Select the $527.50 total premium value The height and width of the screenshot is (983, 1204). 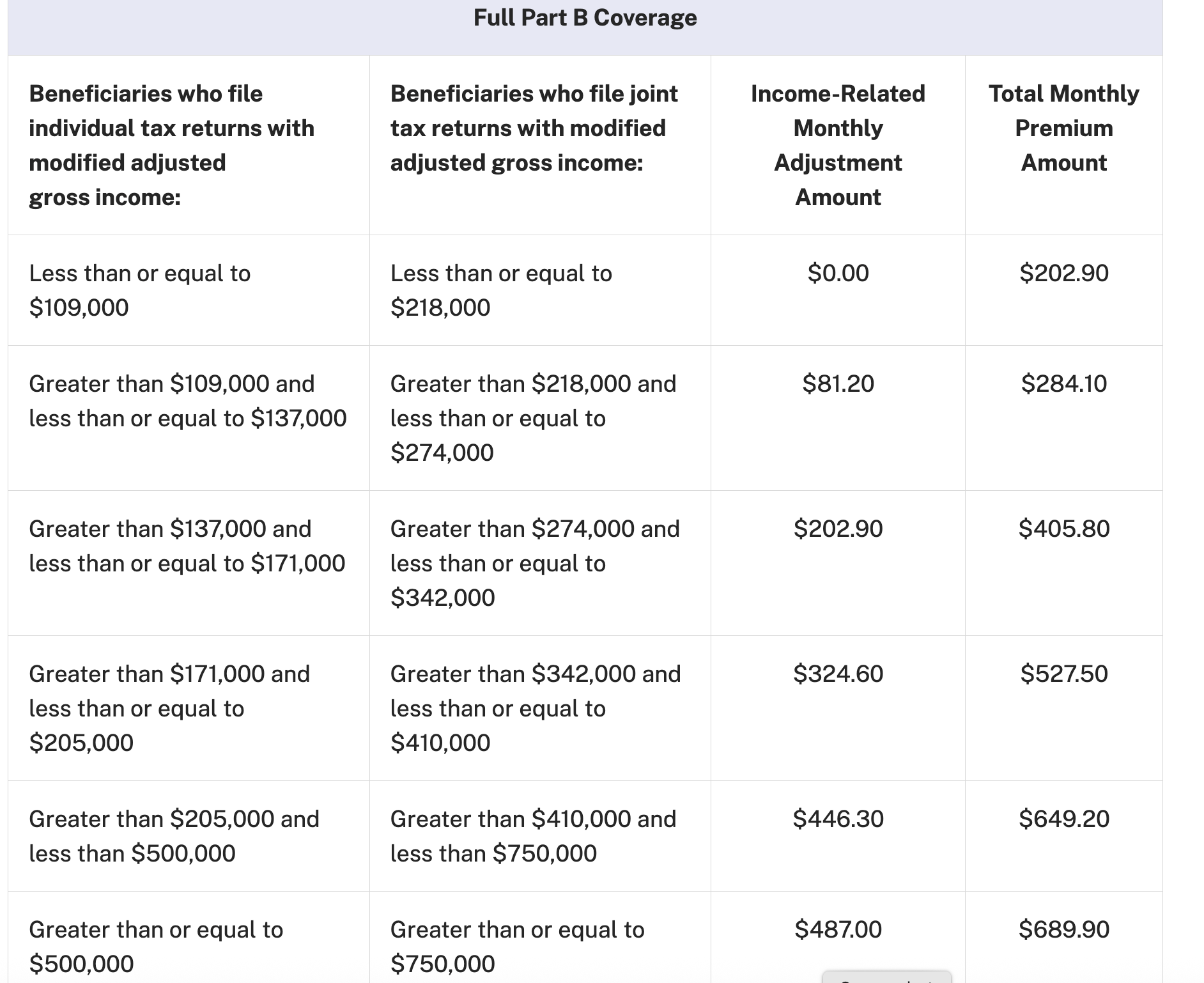pyautogui.click(x=1063, y=674)
